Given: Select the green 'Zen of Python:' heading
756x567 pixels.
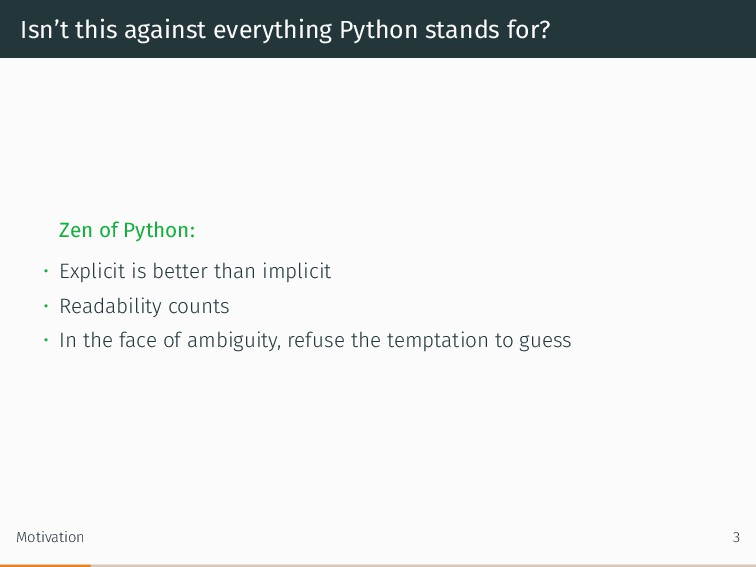Looking at the screenshot, I should pyautogui.click(x=127, y=230).
